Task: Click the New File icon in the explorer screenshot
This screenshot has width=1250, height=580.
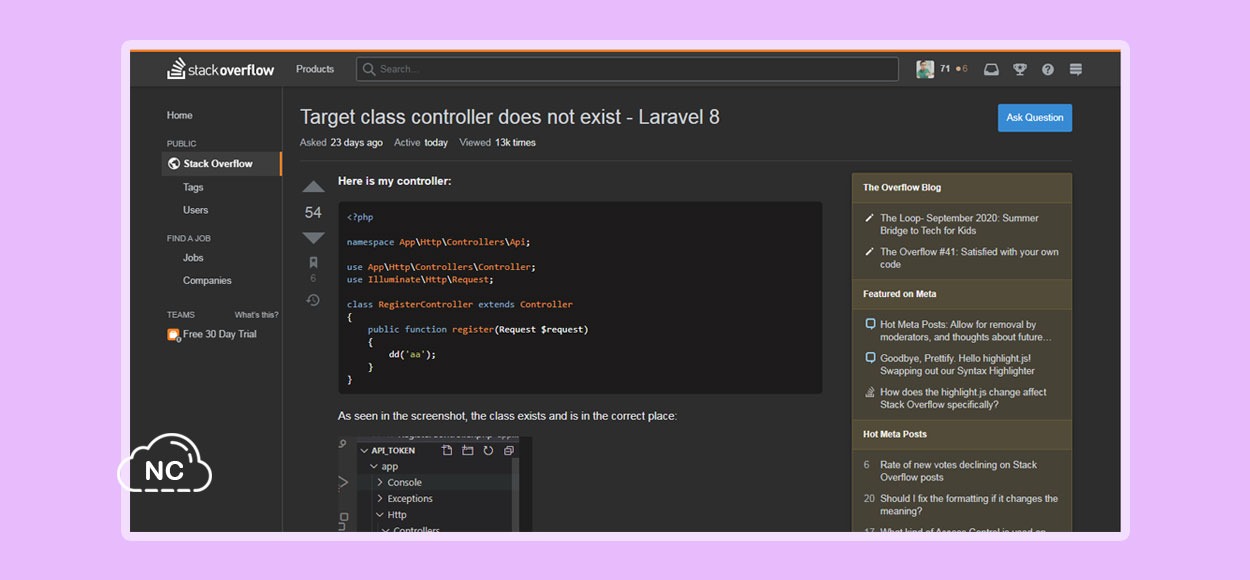Action: click(447, 450)
